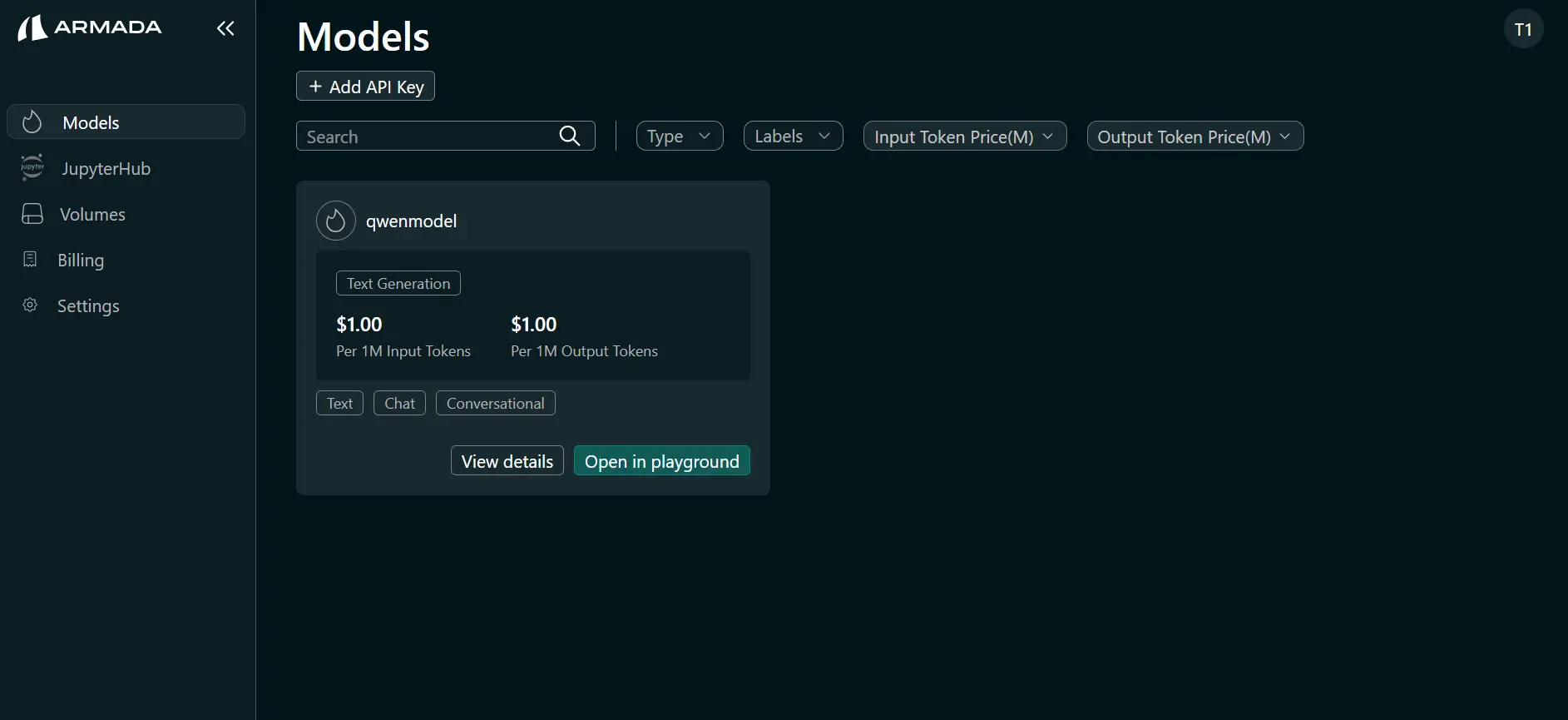Click the Per 1M Input Tokens text
The height and width of the screenshot is (720, 1568).
pos(403,350)
